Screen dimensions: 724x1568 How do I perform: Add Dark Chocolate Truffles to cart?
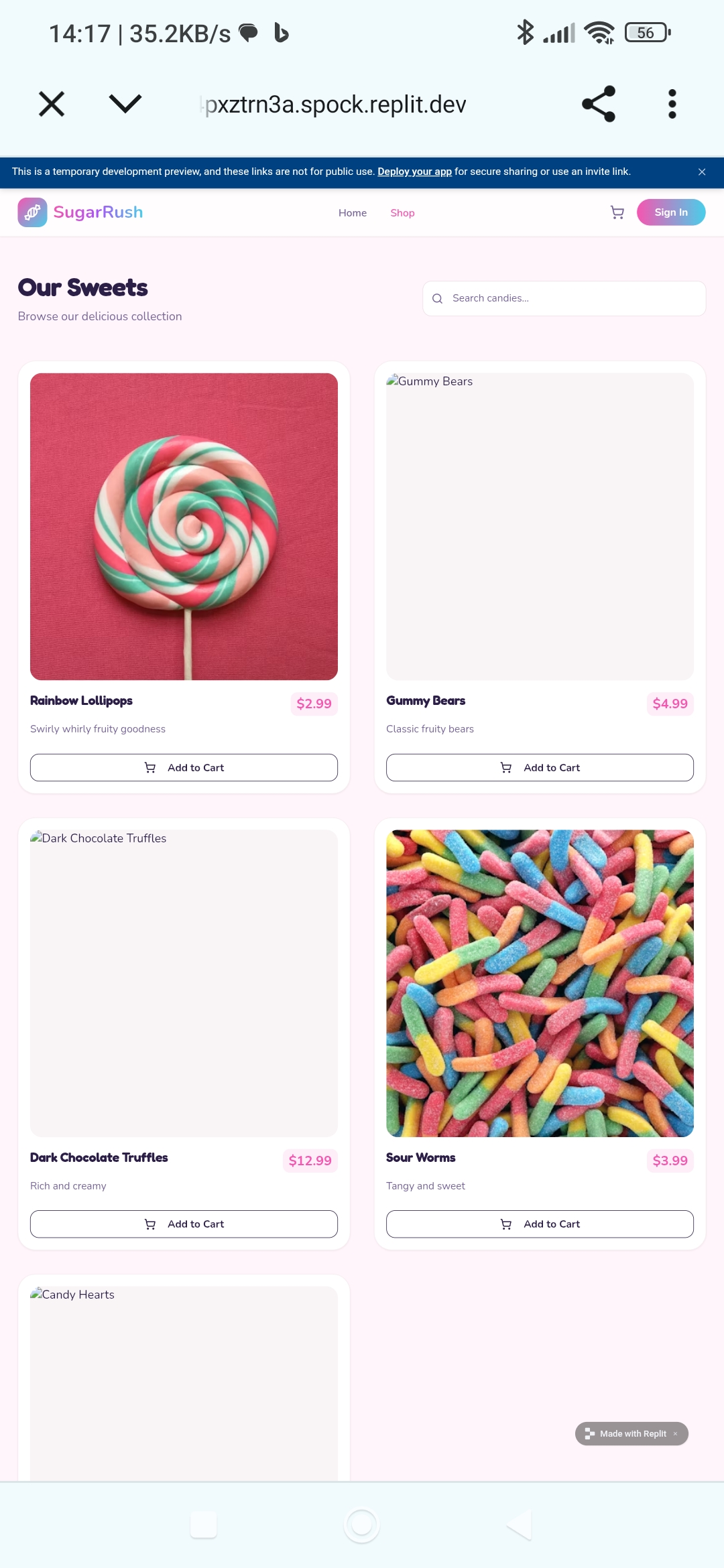tap(184, 1224)
